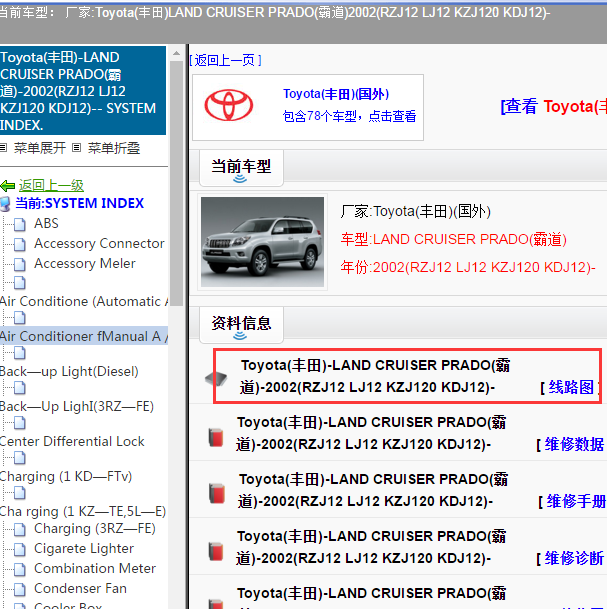
Task: Open the 线路图 link
Action: [571, 388]
